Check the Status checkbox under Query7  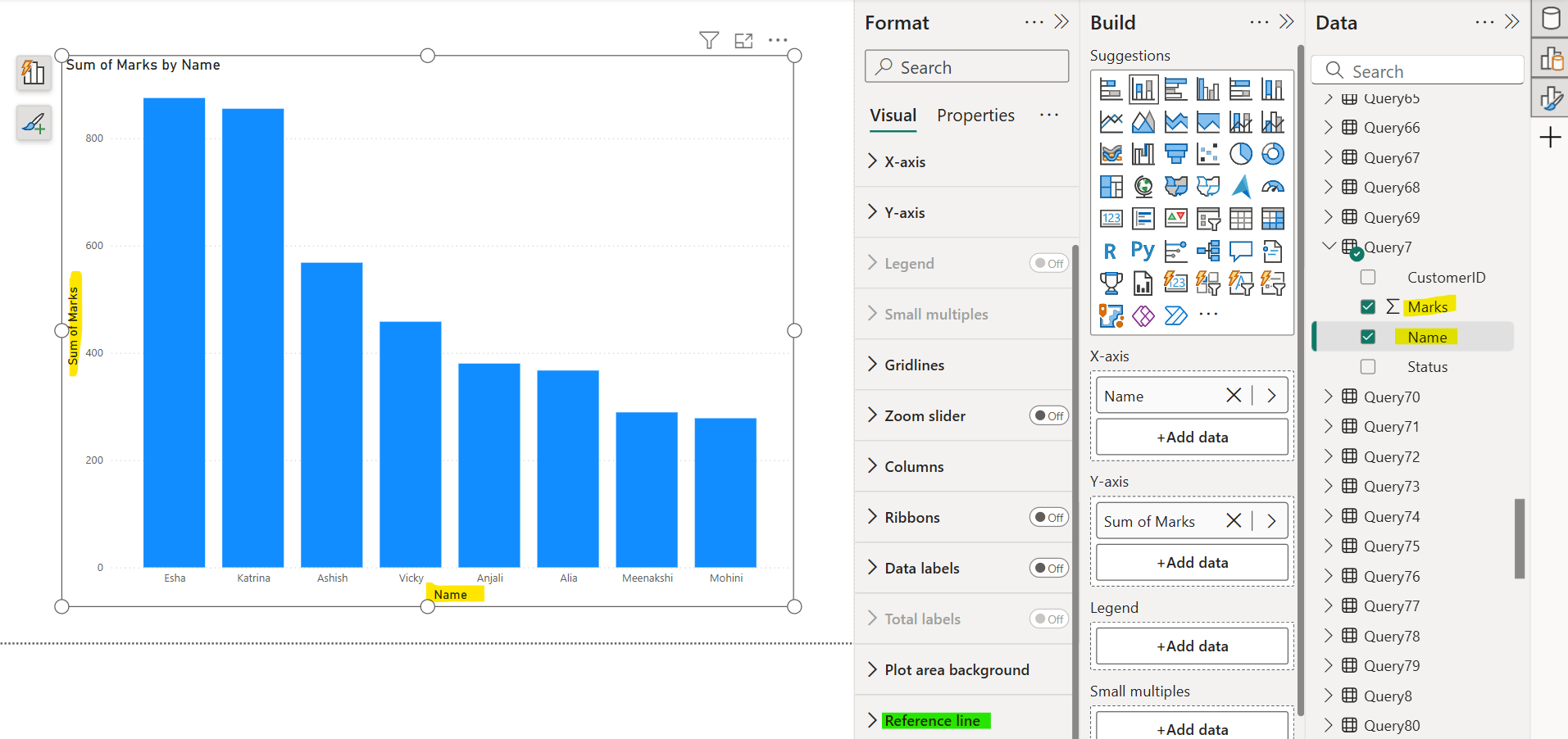(1368, 366)
